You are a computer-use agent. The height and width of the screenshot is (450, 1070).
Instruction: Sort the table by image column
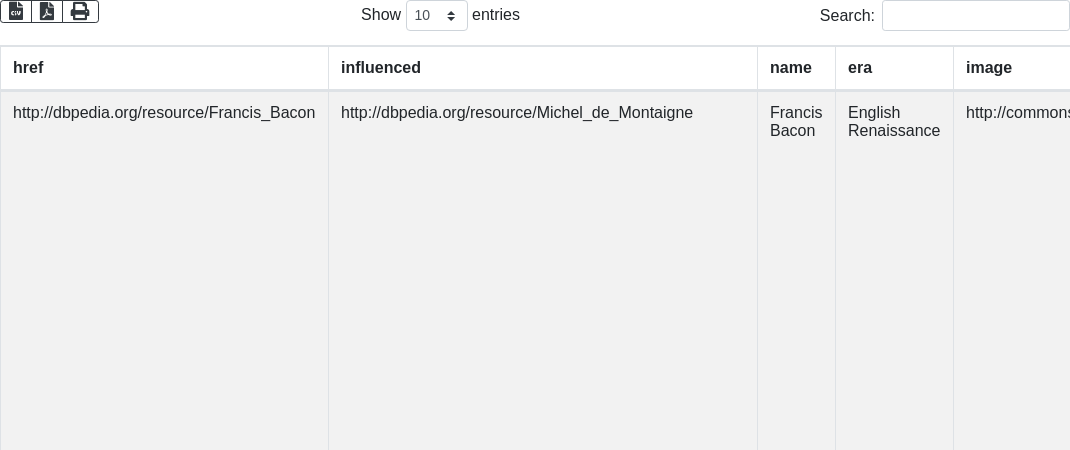pos(989,68)
